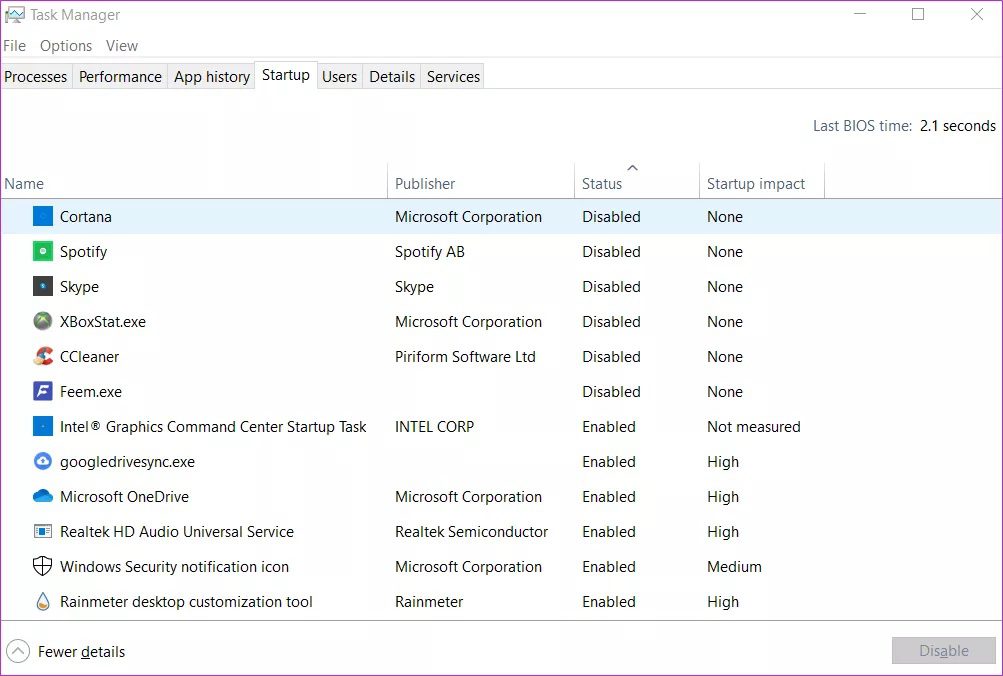1003x676 pixels.
Task: Click the Intel Graphics Command Center icon
Action: (x=43, y=427)
